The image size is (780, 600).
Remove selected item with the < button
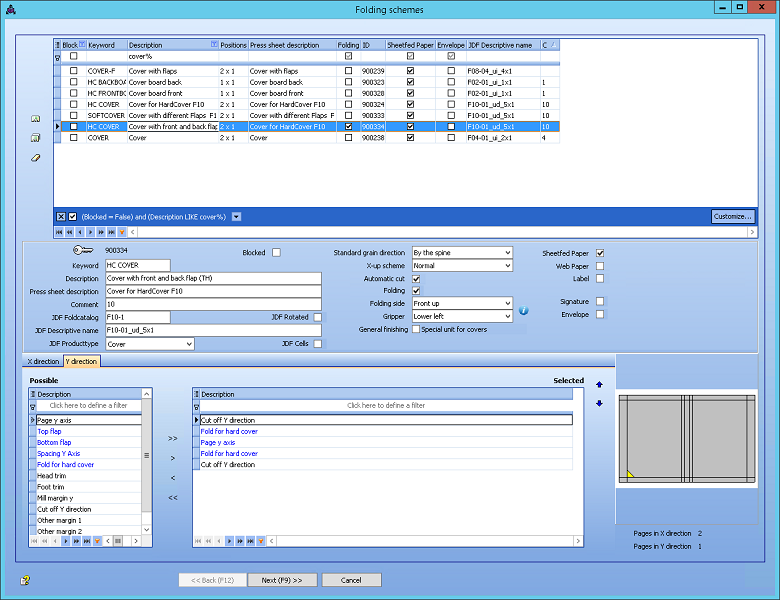click(173, 478)
